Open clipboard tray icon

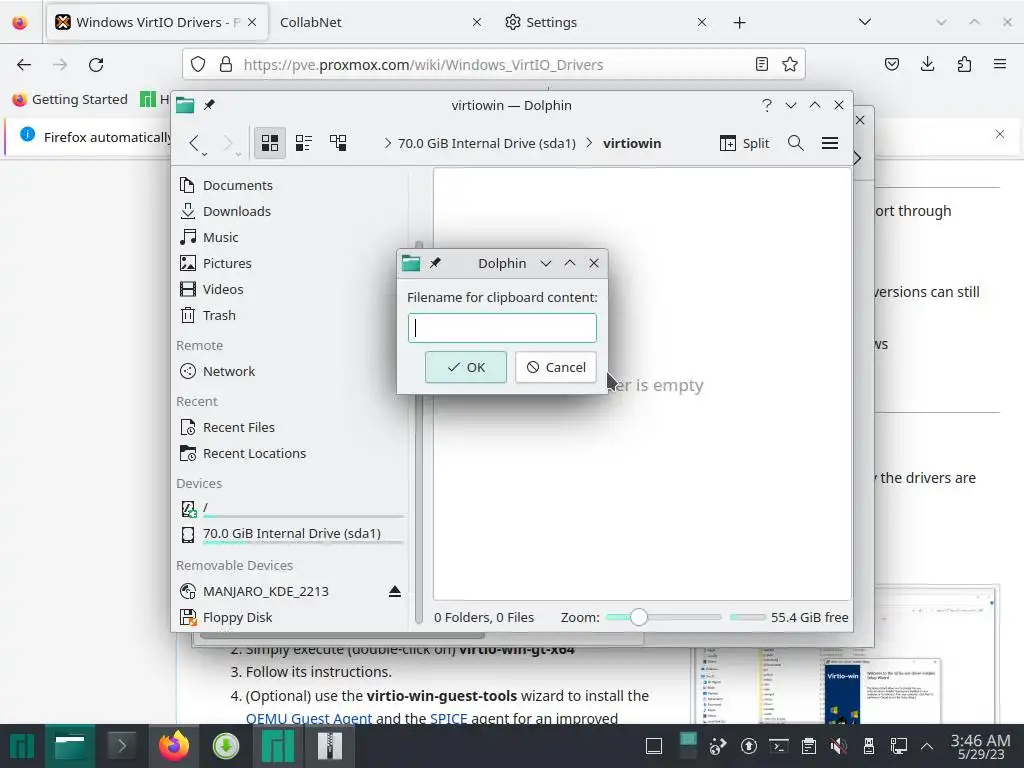coord(808,746)
